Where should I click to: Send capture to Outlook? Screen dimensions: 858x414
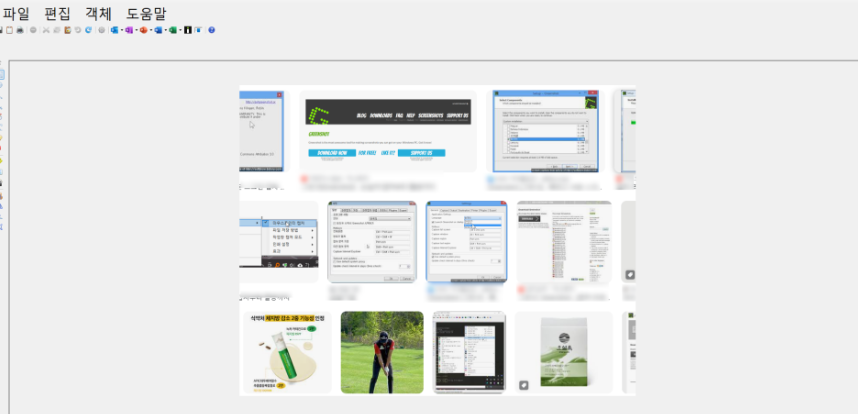tap(114, 30)
